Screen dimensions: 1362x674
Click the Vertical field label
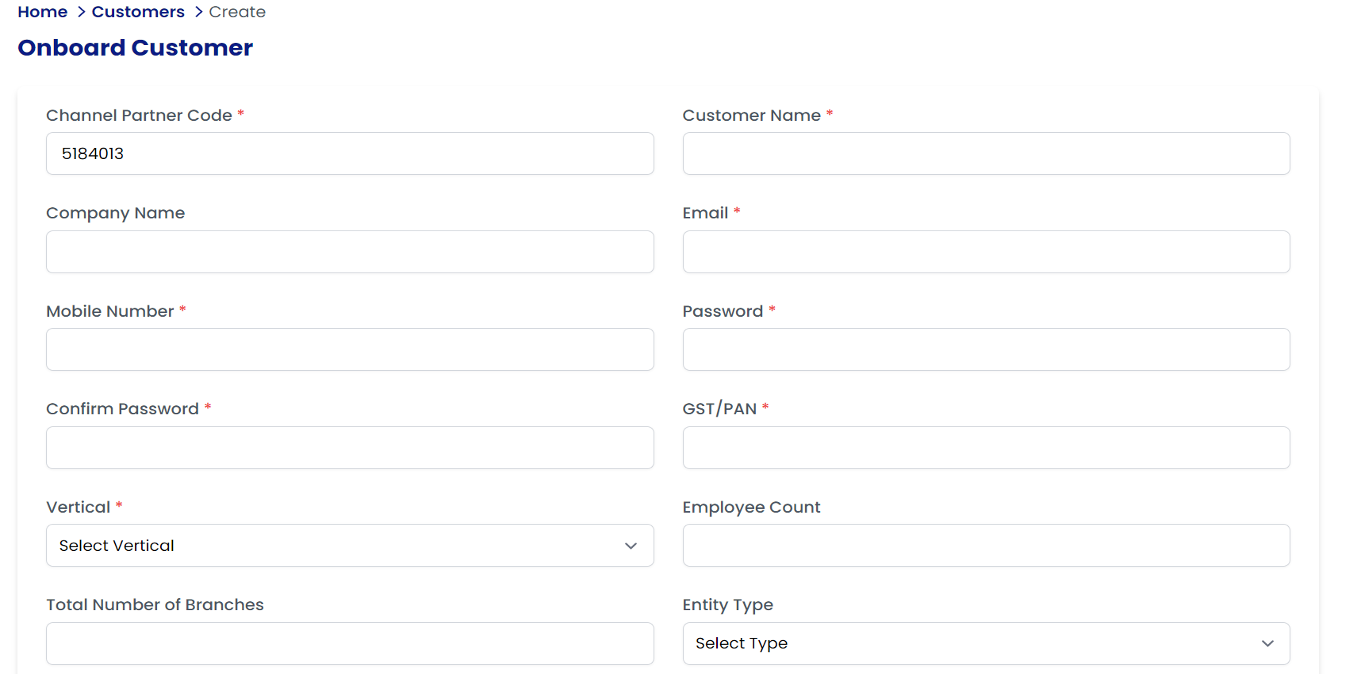point(78,507)
